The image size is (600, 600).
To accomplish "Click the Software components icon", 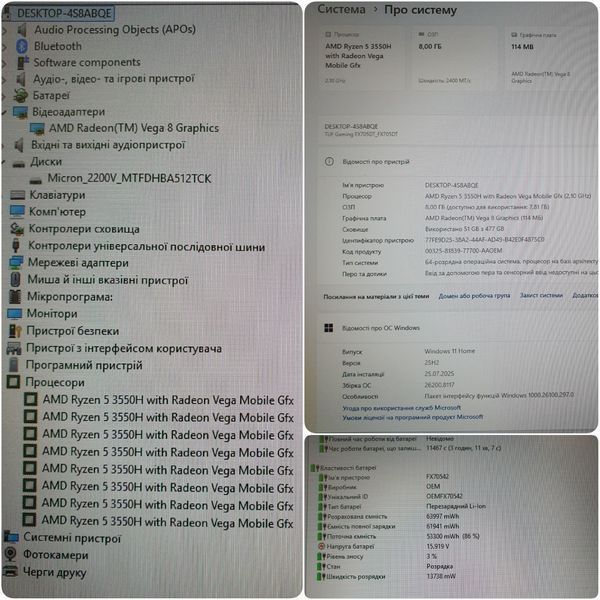I will tap(22, 62).
